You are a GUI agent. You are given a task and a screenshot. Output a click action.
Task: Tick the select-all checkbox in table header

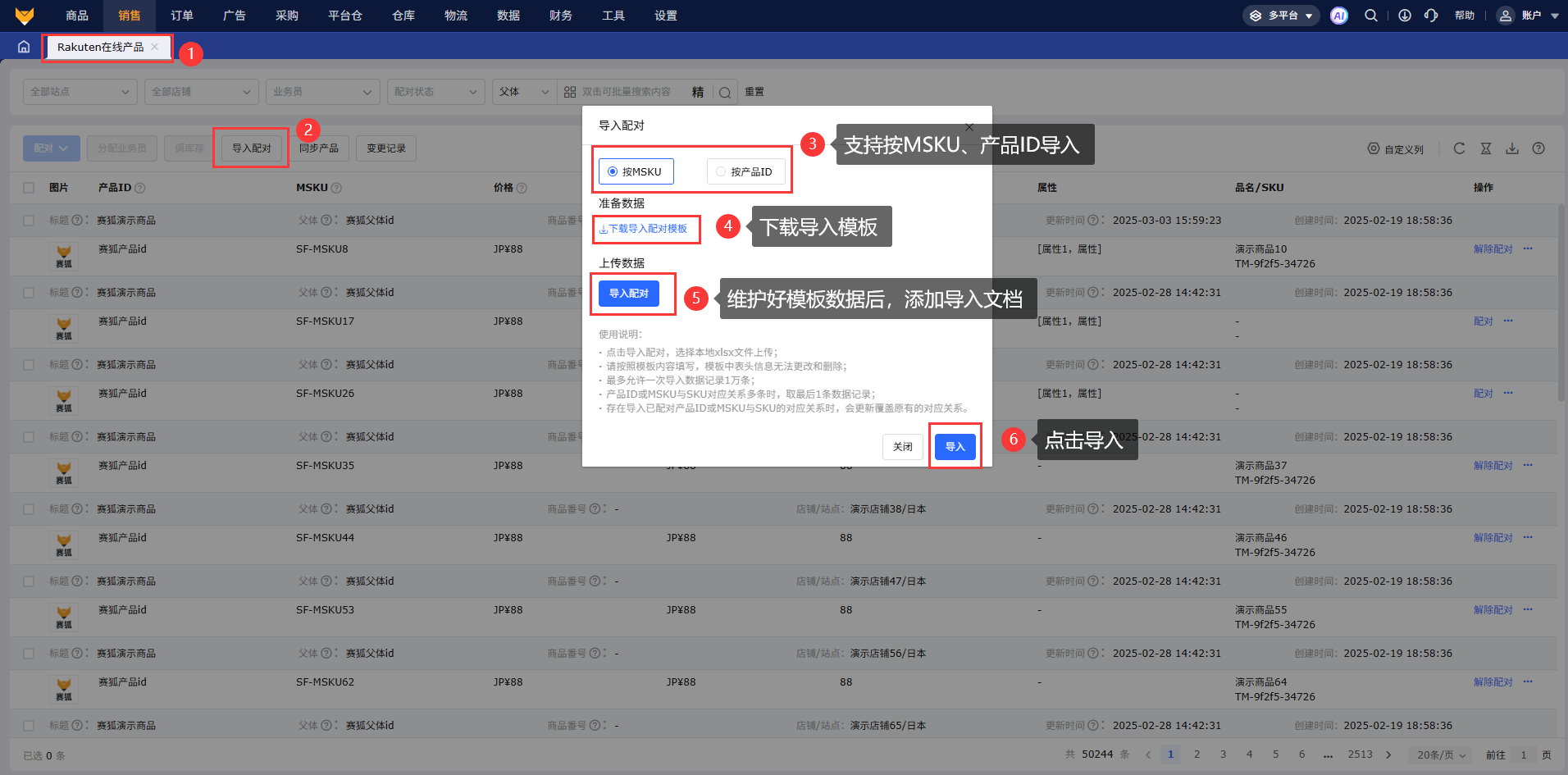click(x=29, y=188)
